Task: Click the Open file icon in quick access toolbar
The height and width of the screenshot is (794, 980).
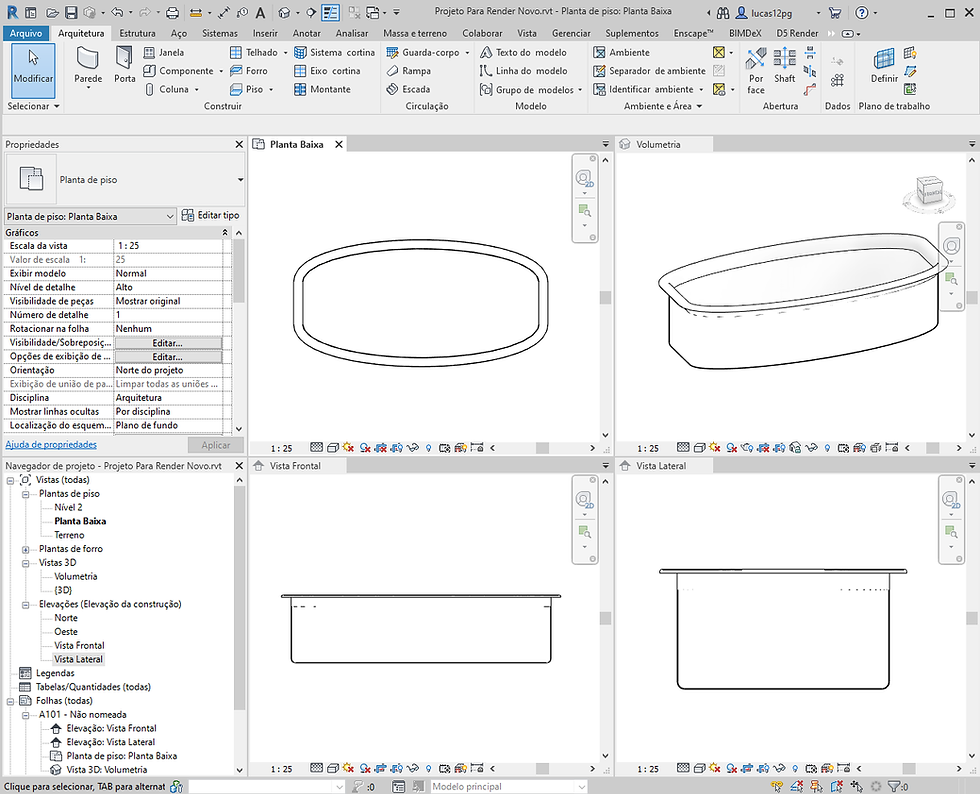Action: (x=52, y=13)
